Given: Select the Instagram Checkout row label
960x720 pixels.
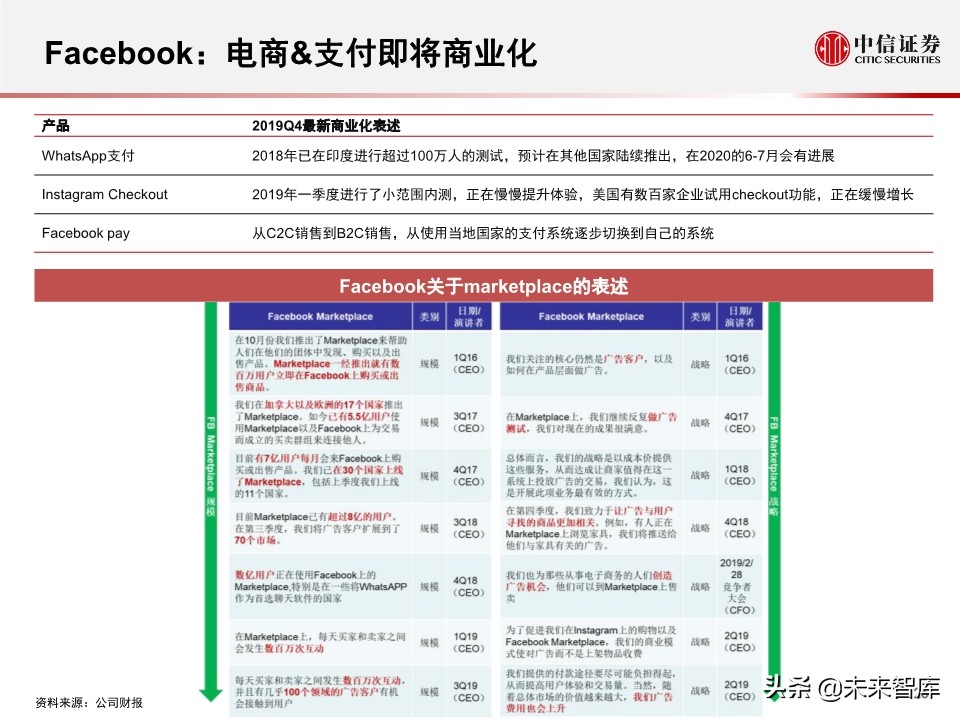Looking at the screenshot, I should pyautogui.click(x=103, y=195).
